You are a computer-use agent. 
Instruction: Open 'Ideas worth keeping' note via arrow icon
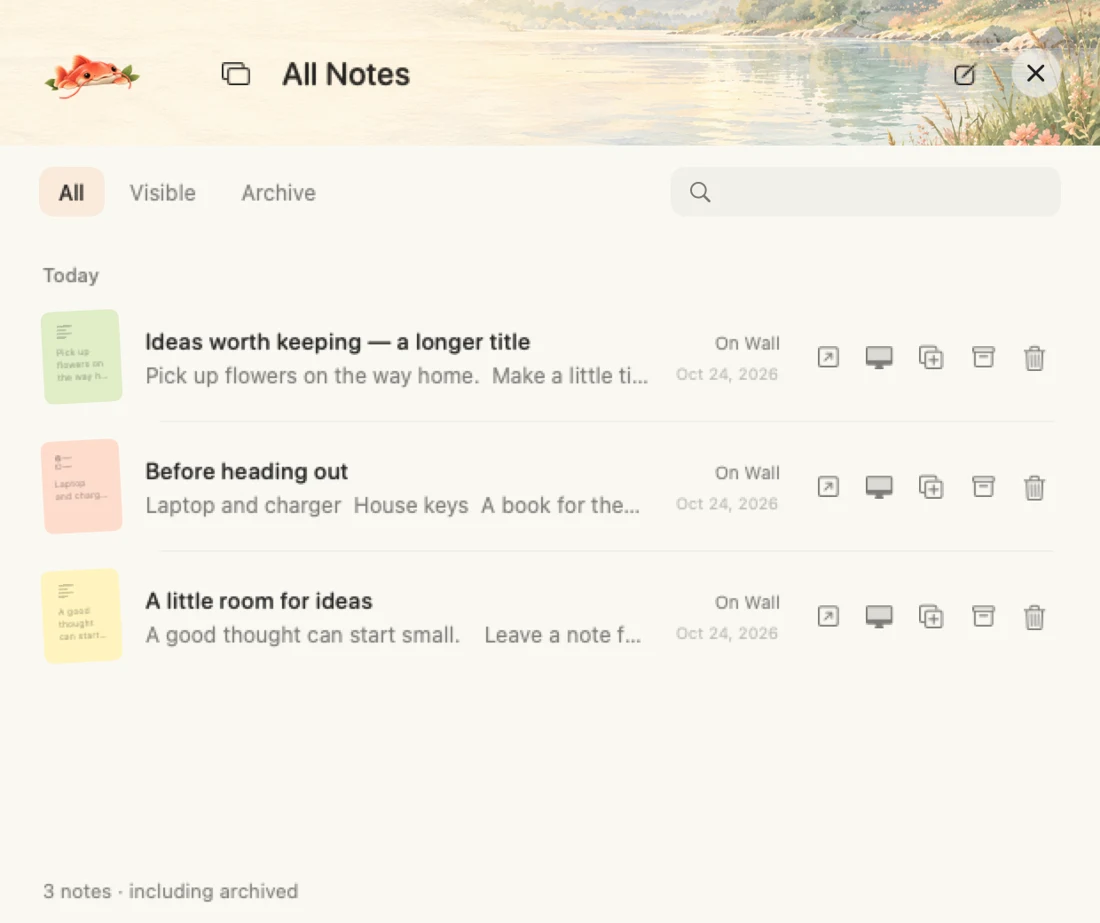[x=828, y=357]
